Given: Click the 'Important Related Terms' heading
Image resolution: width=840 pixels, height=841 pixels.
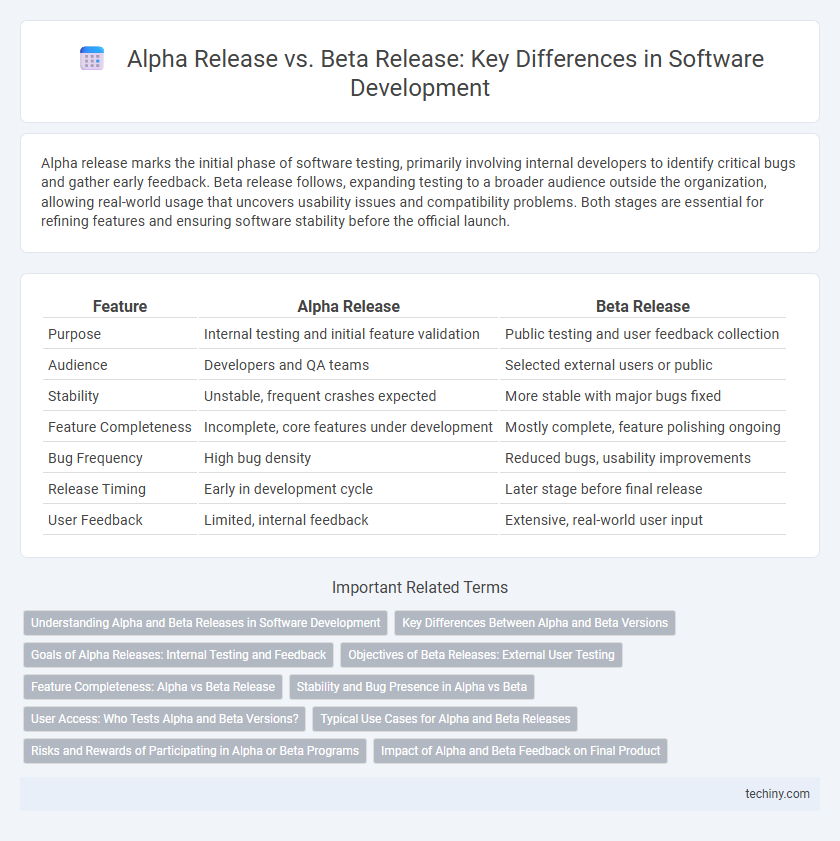Looking at the screenshot, I should 420,587.
